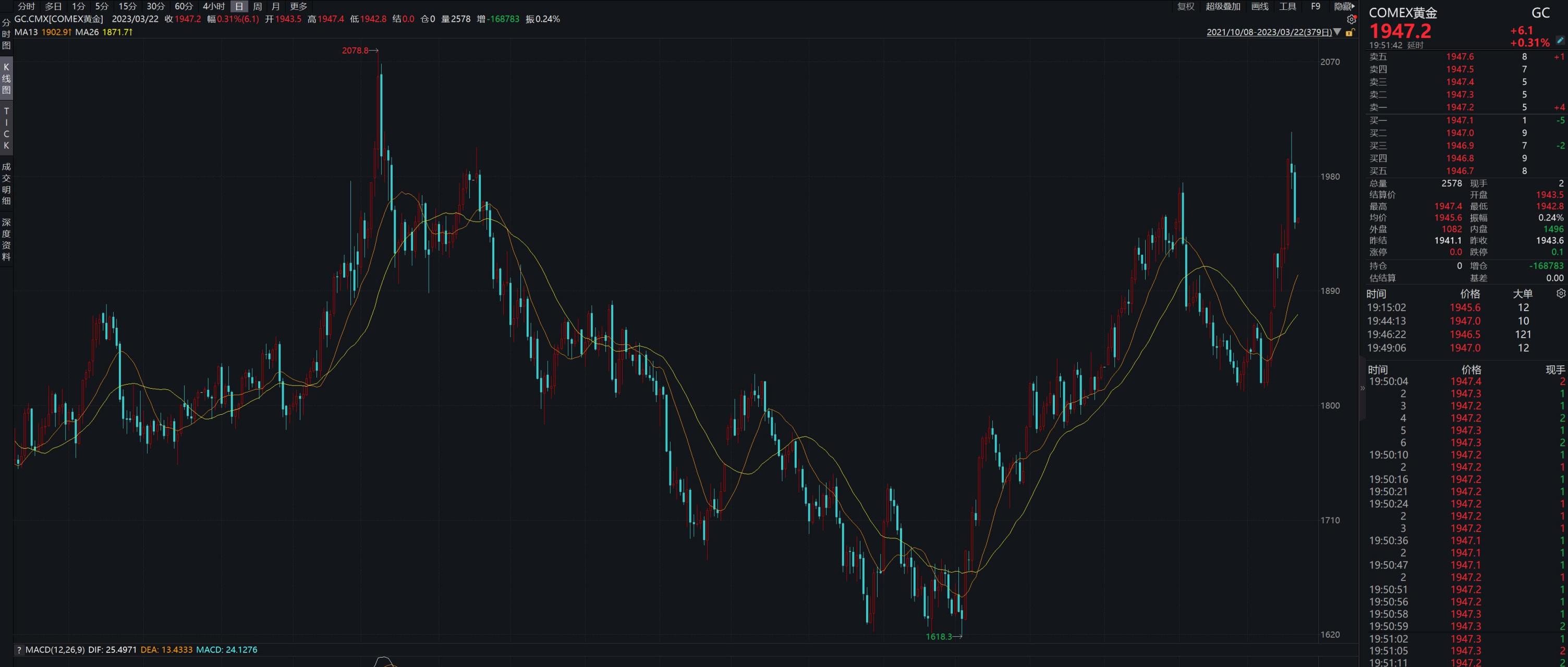Open 成交明细 in left sidebar

[x=6, y=183]
